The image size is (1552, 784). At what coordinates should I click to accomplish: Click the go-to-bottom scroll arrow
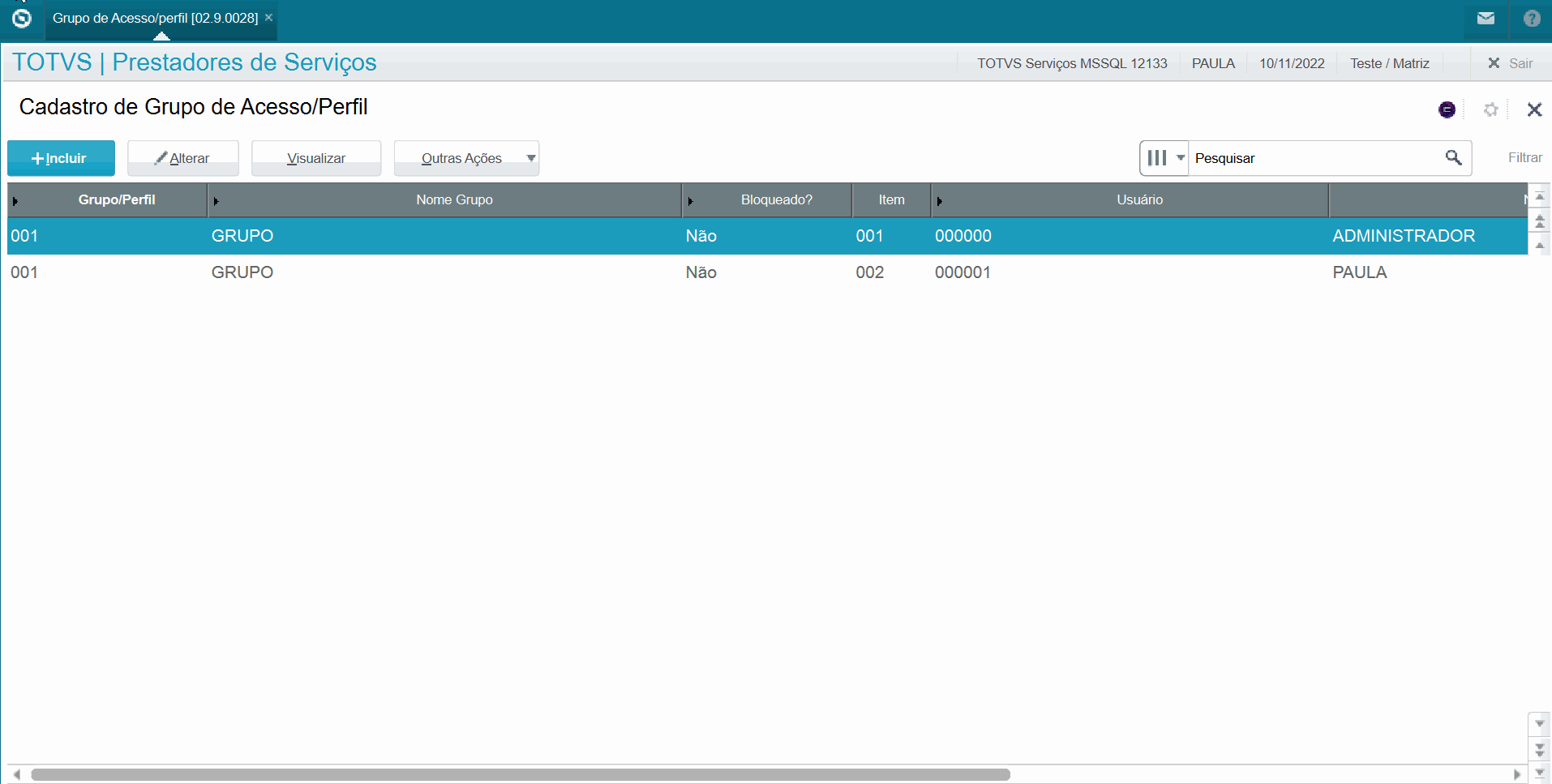[x=1539, y=772]
